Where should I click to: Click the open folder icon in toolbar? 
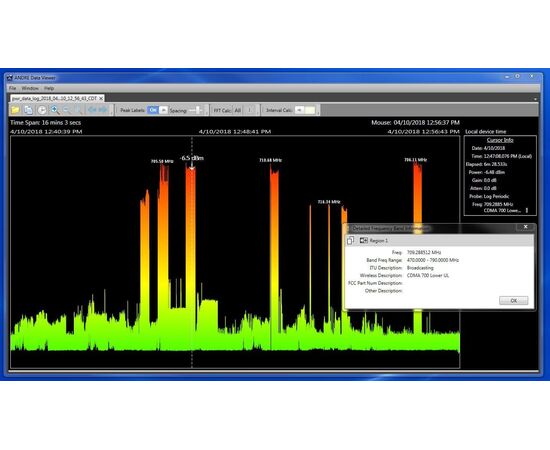tap(15, 110)
